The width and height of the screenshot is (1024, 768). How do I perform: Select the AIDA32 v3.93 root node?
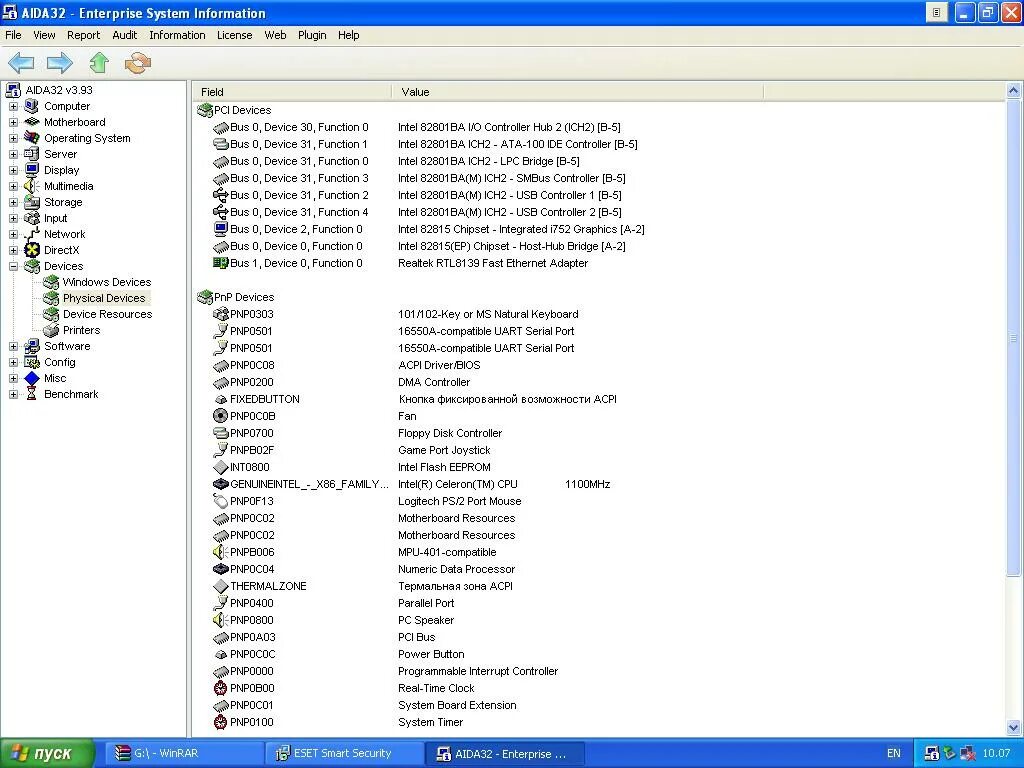(59, 90)
